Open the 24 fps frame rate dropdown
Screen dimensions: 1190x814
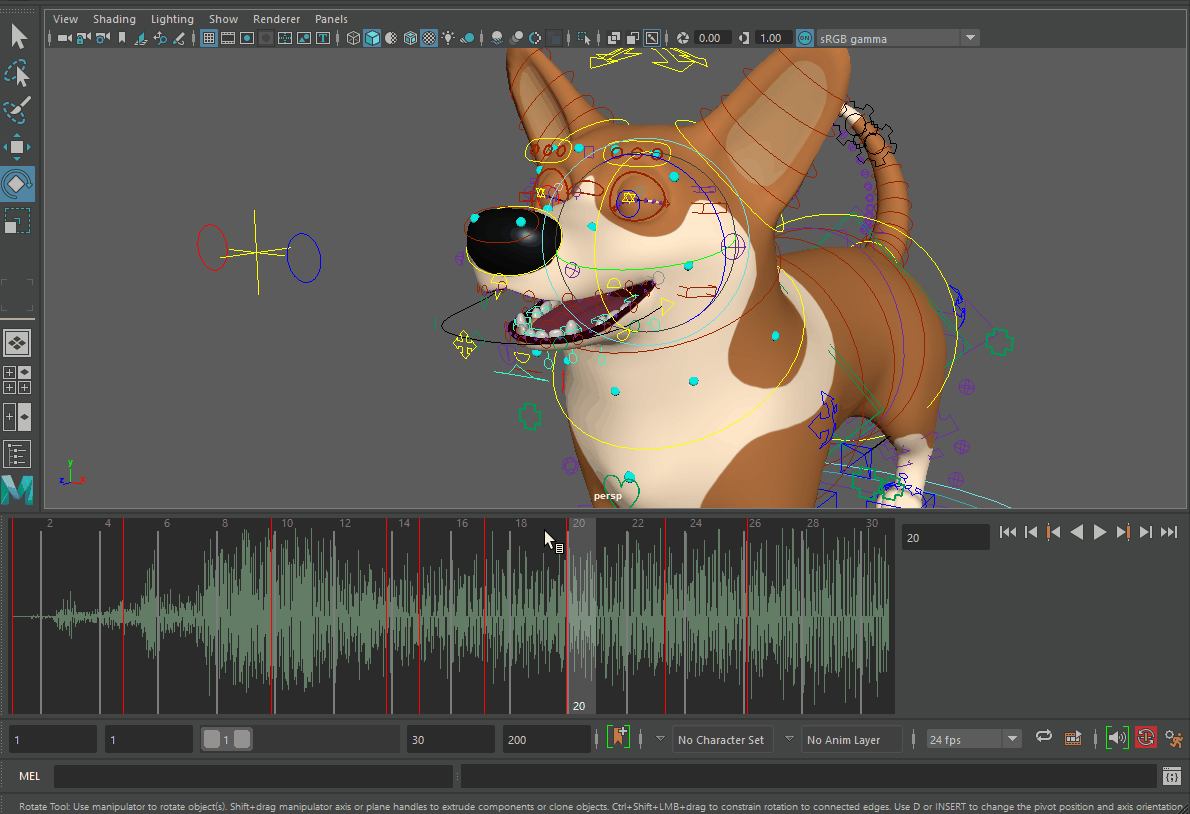click(1012, 740)
